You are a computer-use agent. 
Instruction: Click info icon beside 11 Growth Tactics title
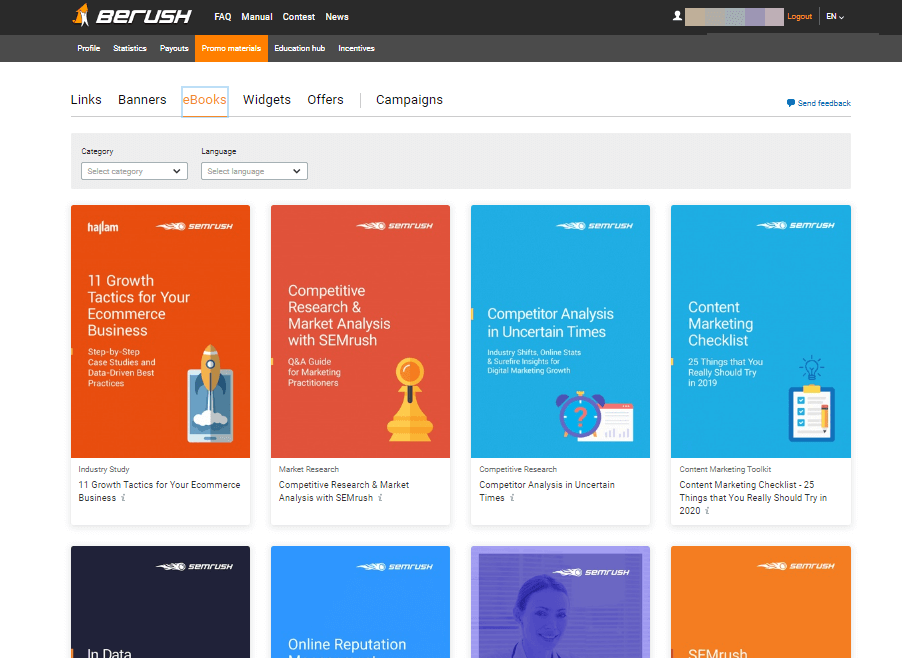click(x=123, y=498)
